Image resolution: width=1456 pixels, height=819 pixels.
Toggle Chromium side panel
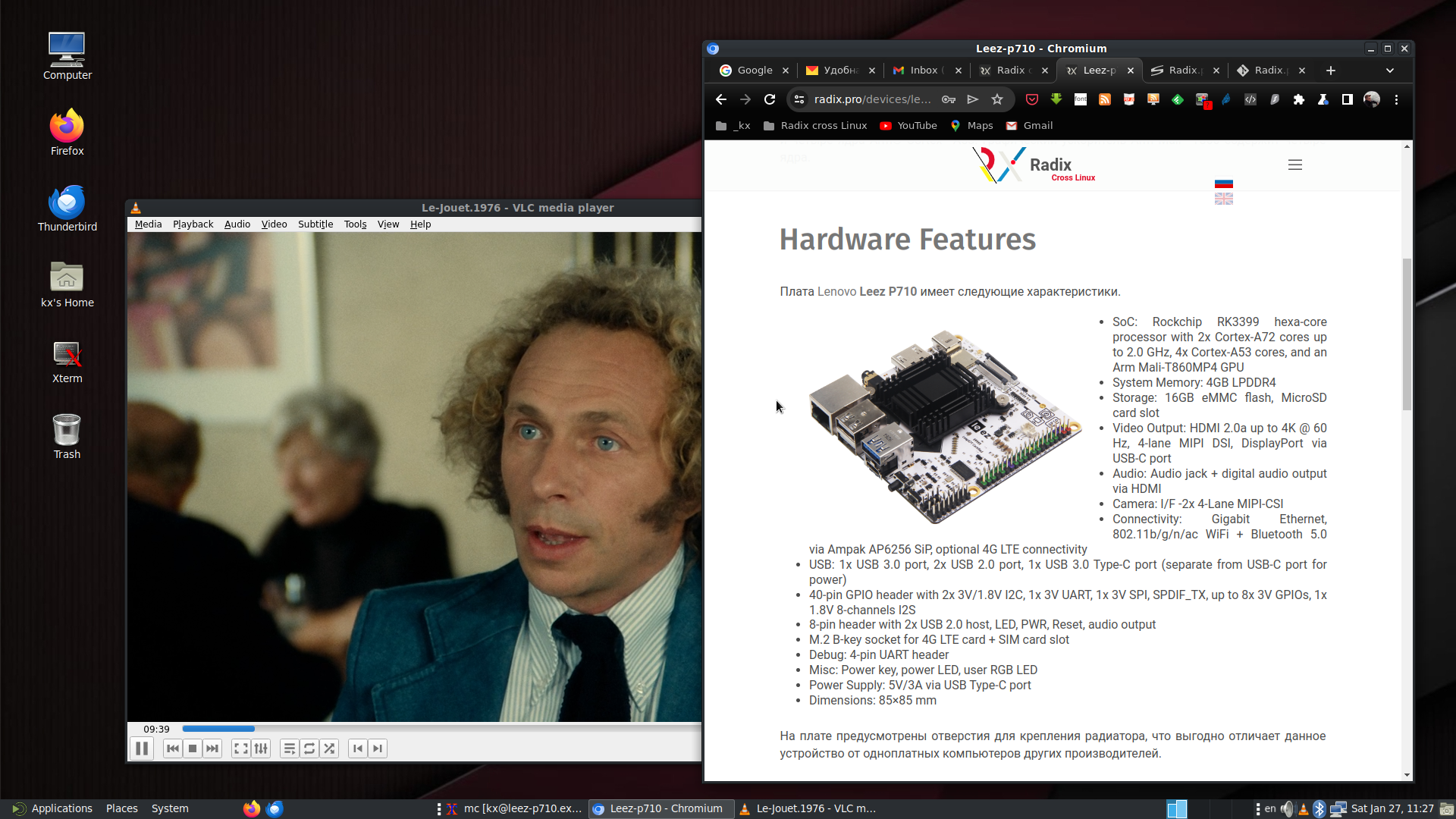pos(1348,99)
